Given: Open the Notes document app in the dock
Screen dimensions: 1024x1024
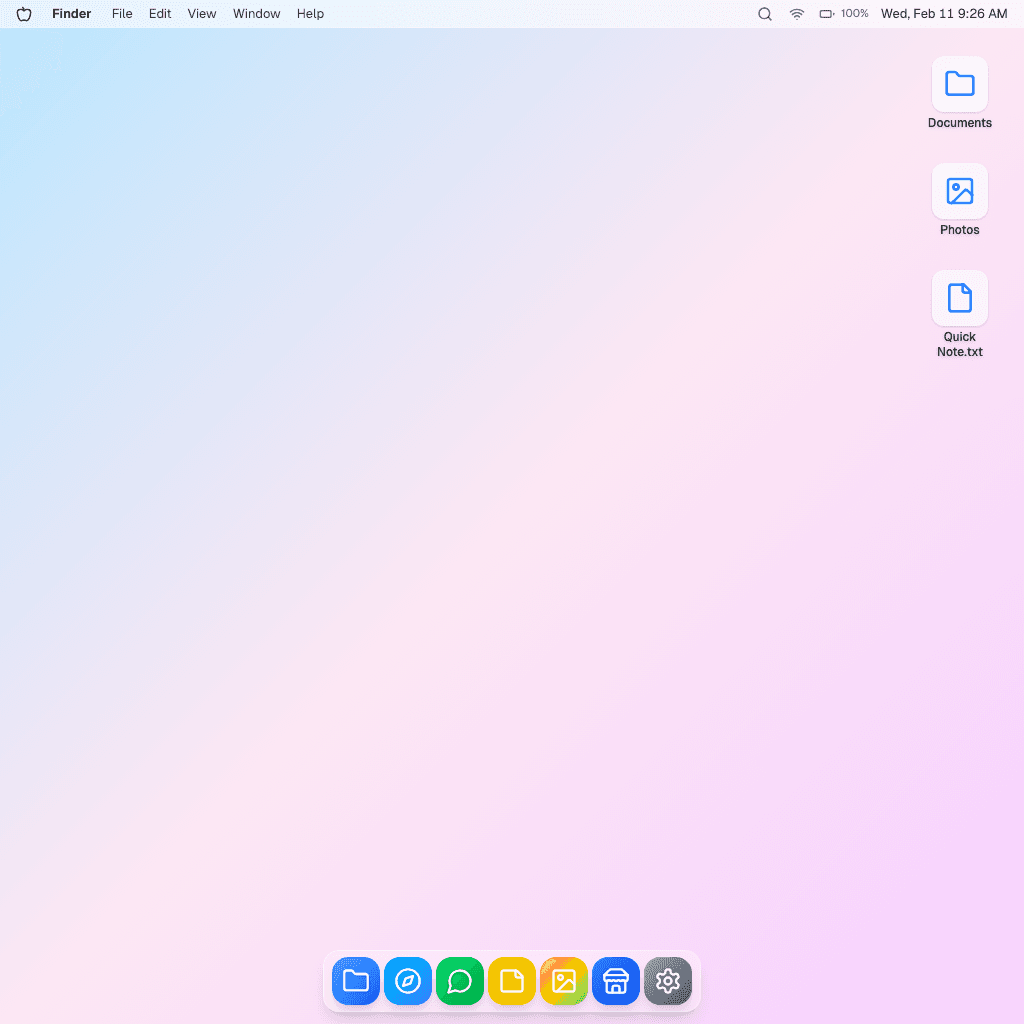Looking at the screenshot, I should coord(511,981).
